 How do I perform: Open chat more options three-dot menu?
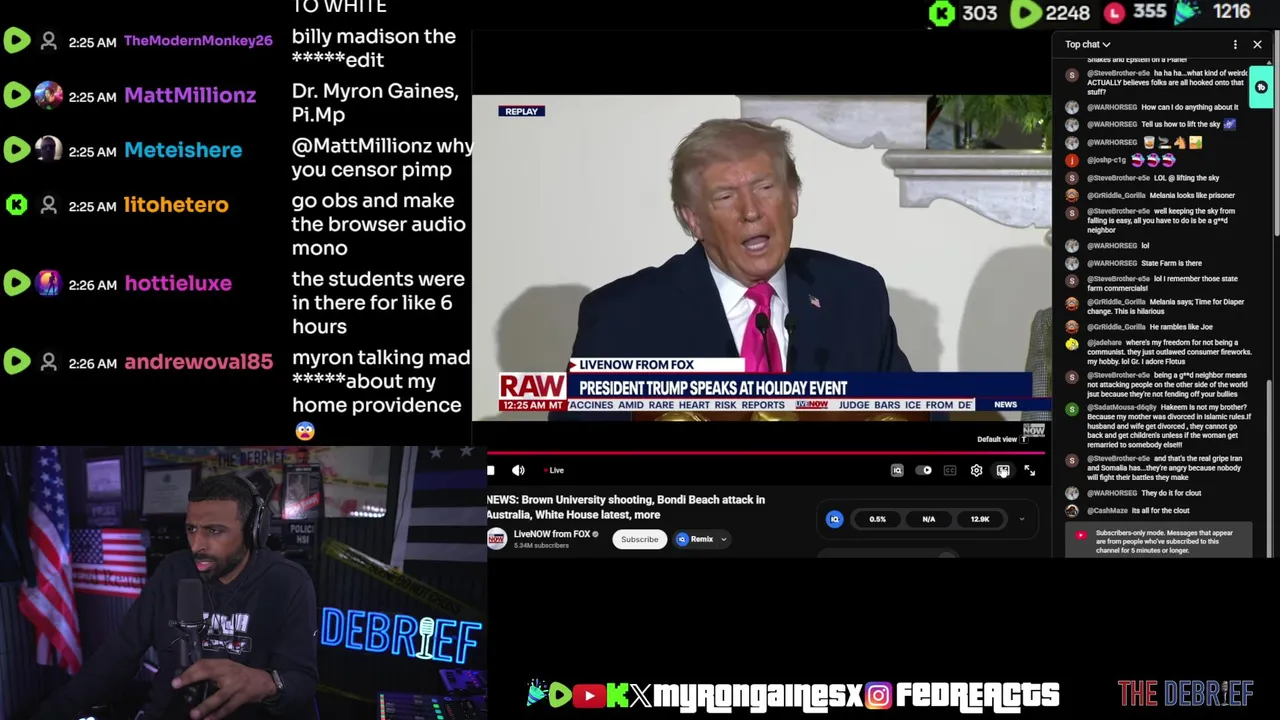[1235, 44]
